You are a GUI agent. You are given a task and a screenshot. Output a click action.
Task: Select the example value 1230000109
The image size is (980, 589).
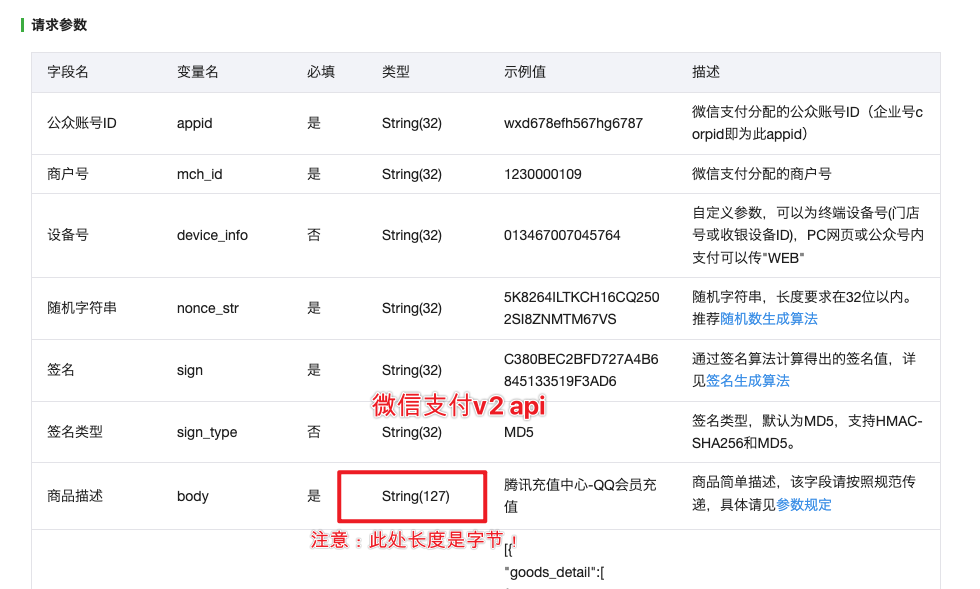point(542,174)
